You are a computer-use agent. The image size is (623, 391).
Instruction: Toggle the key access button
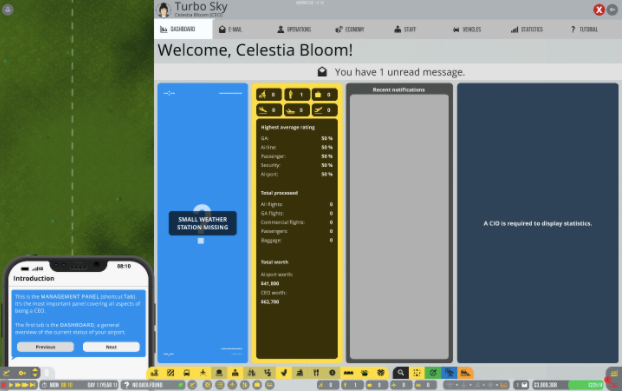point(22,373)
